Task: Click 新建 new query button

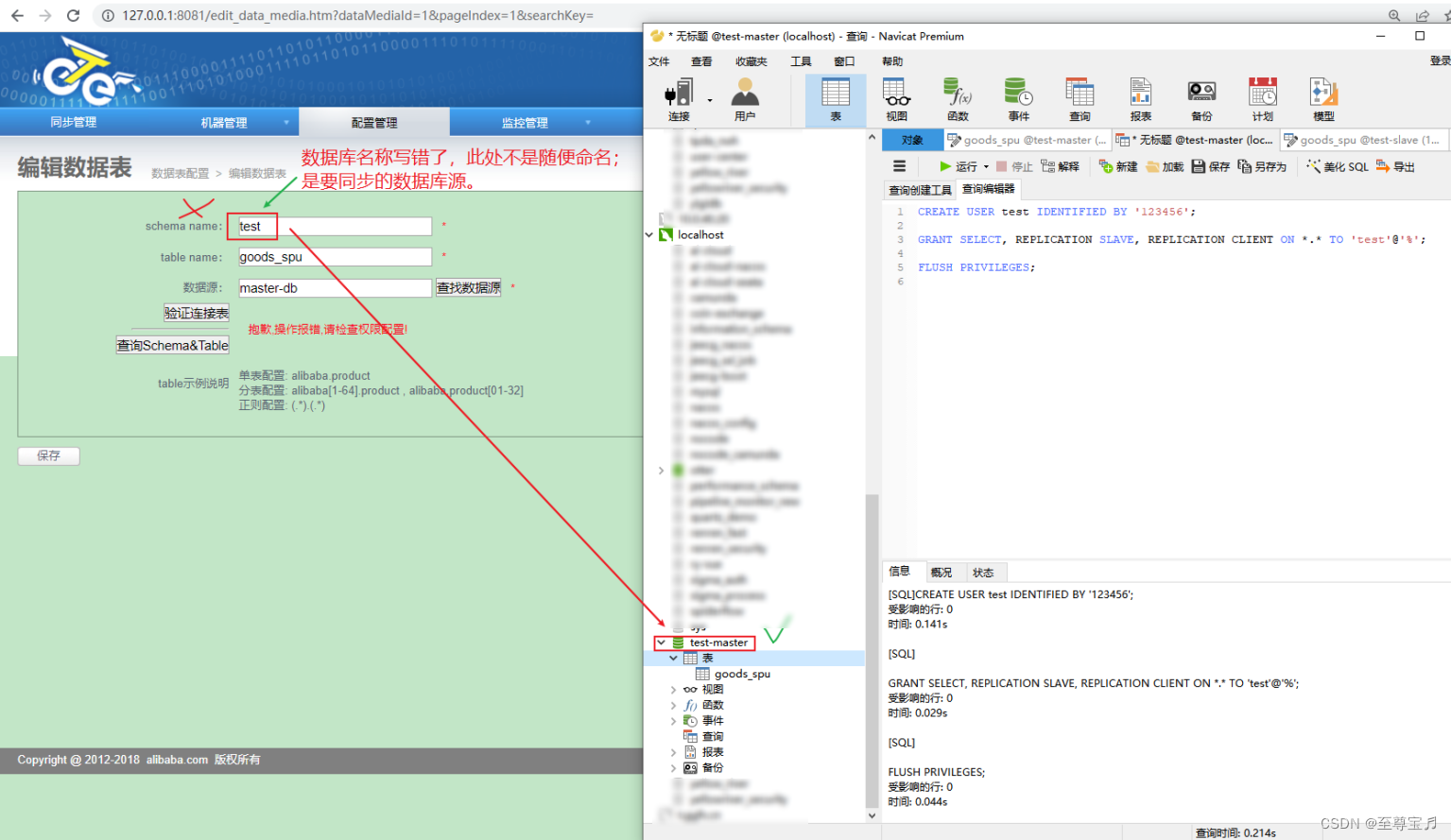Action: tap(1118, 166)
